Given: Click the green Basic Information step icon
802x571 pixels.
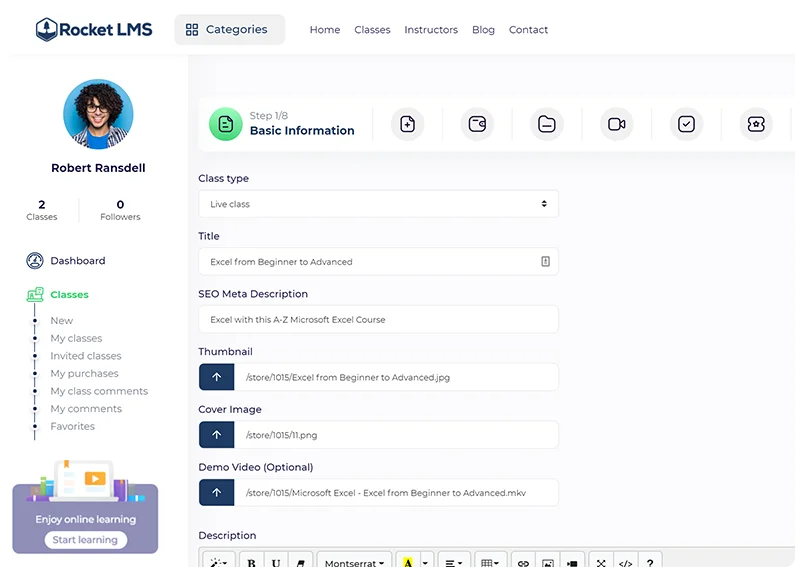Looking at the screenshot, I should click(226, 124).
